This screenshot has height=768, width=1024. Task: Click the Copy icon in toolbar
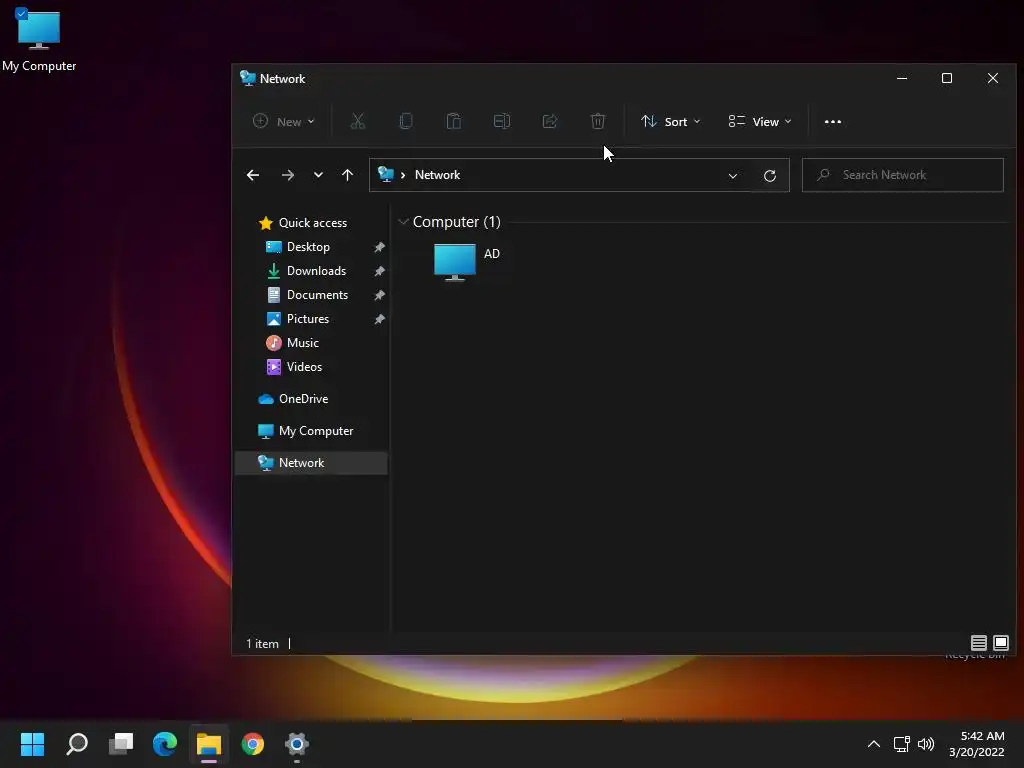pyautogui.click(x=406, y=121)
